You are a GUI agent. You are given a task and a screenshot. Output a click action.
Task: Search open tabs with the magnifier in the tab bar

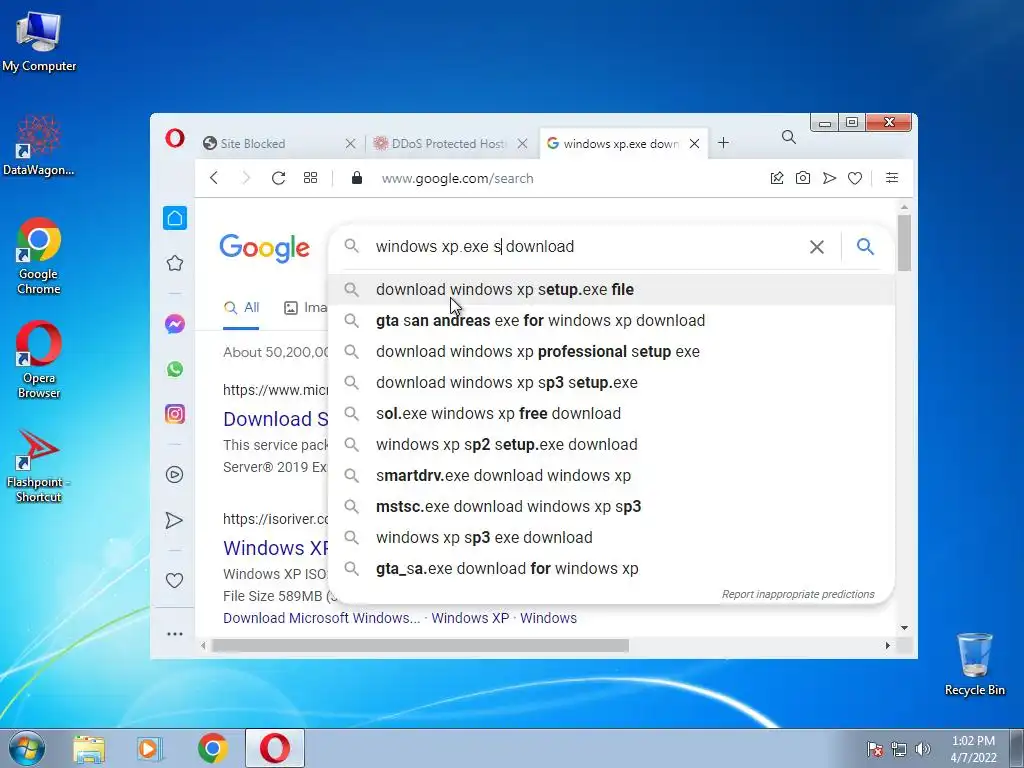(x=789, y=137)
